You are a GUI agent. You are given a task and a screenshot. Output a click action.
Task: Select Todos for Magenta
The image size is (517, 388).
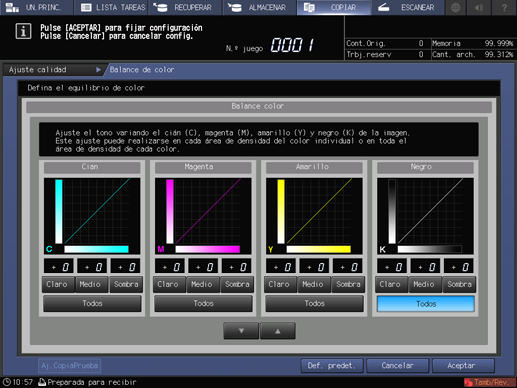click(x=203, y=303)
